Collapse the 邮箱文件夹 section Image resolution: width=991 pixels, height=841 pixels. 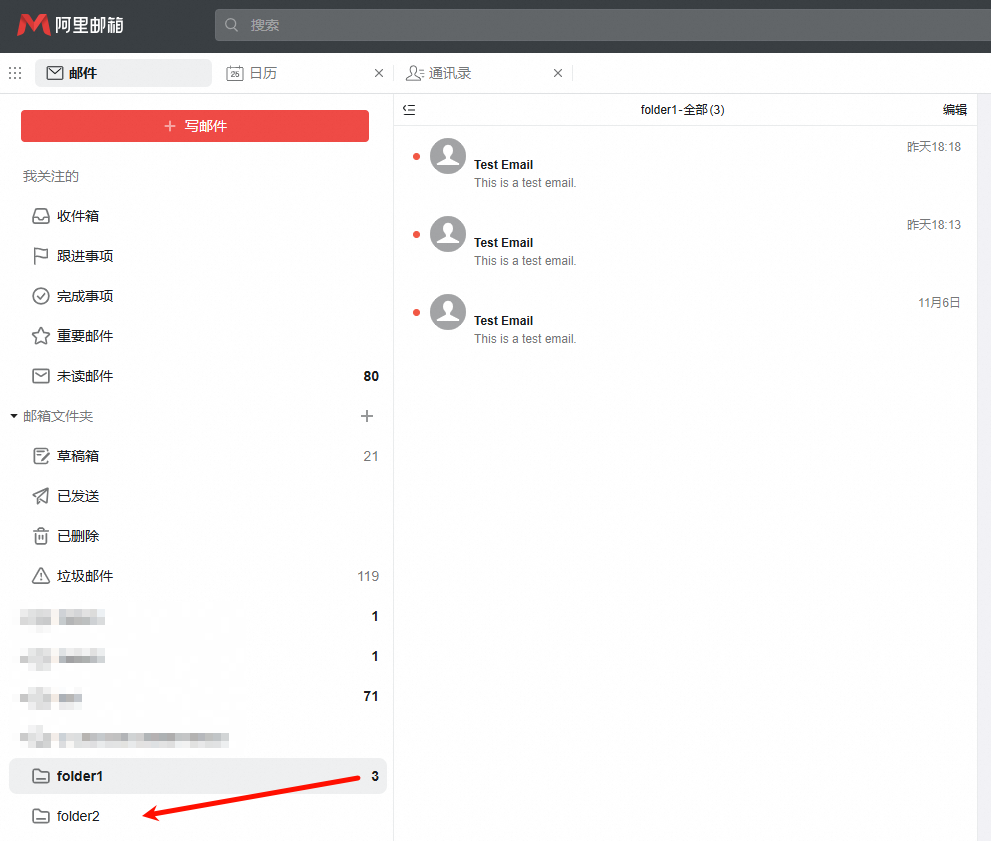(x=13, y=416)
